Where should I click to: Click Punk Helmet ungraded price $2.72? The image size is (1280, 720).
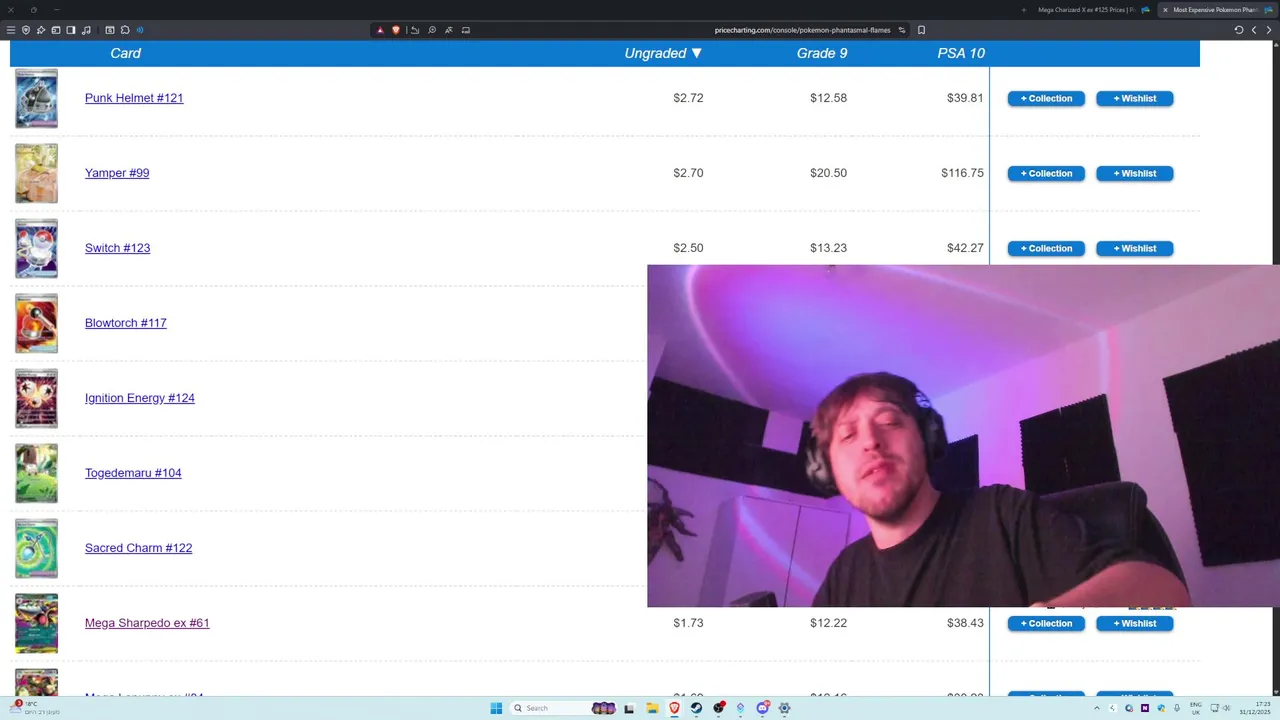[x=688, y=98]
